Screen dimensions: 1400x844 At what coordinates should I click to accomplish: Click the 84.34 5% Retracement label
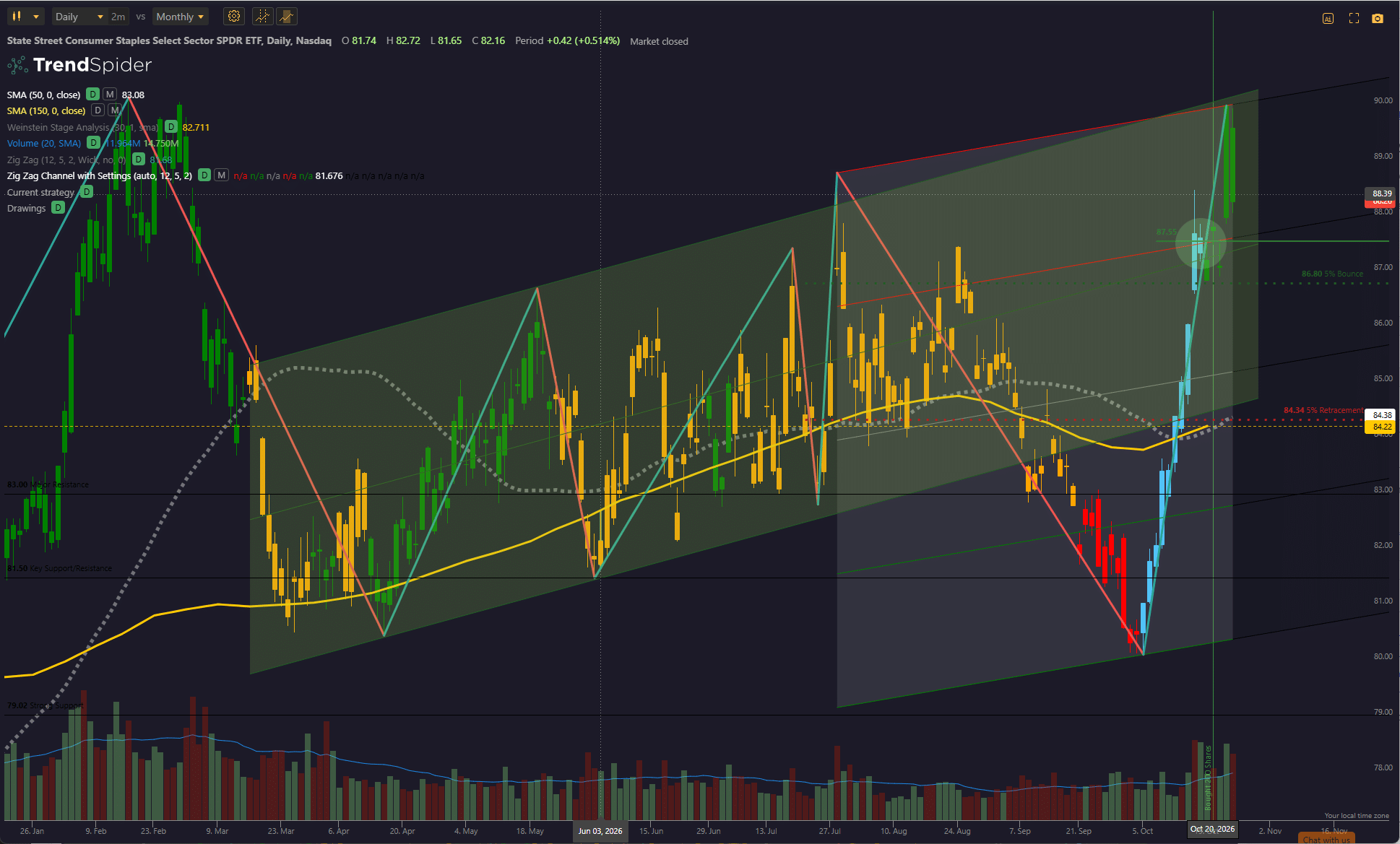pos(1323,410)
